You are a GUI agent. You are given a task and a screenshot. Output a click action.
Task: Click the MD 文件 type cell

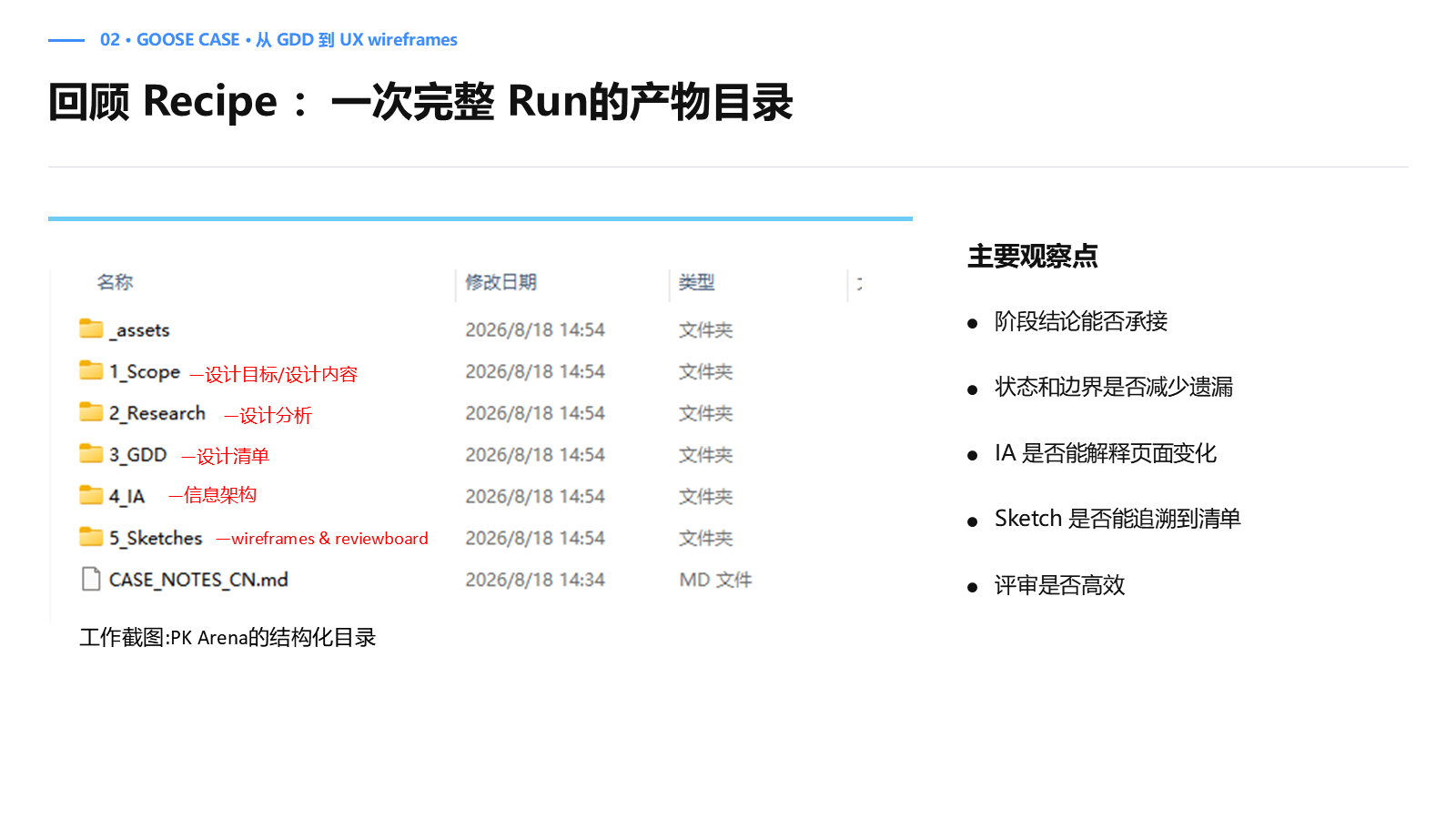tap(716, 580)
